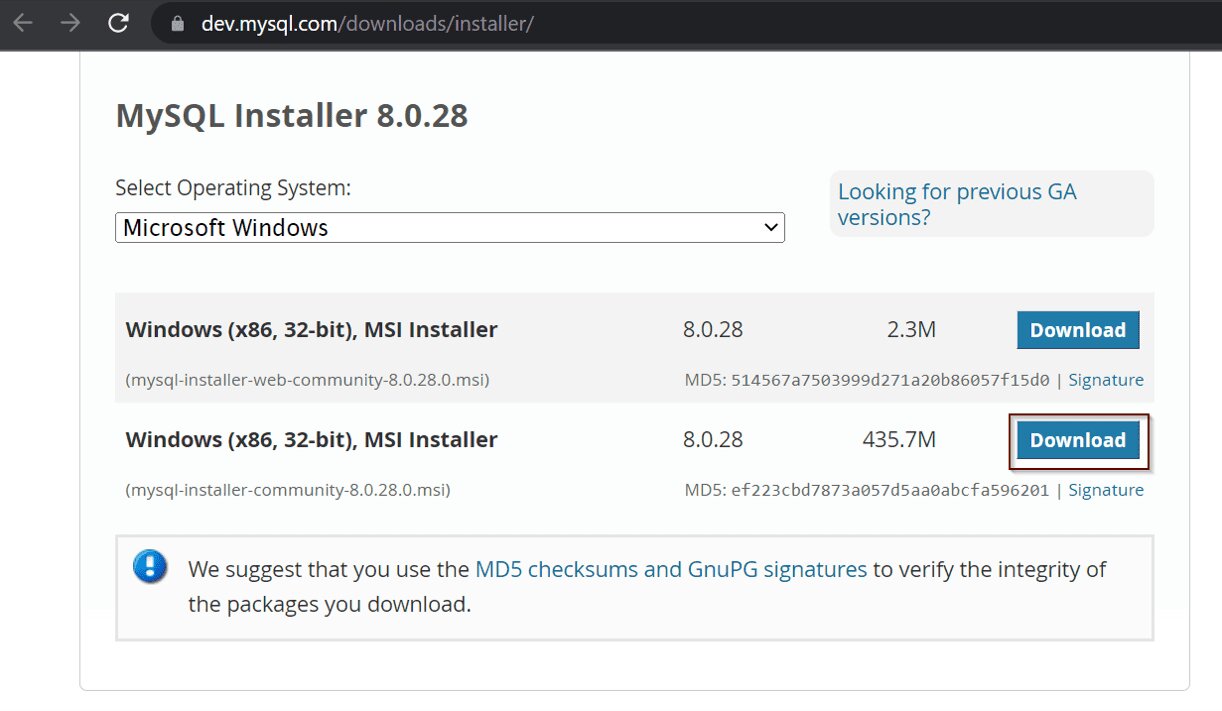Click the mysql-installer-web-community-8.0.28.0.msi filename
Screen dimensions: 1222x711
coord(307,380)
